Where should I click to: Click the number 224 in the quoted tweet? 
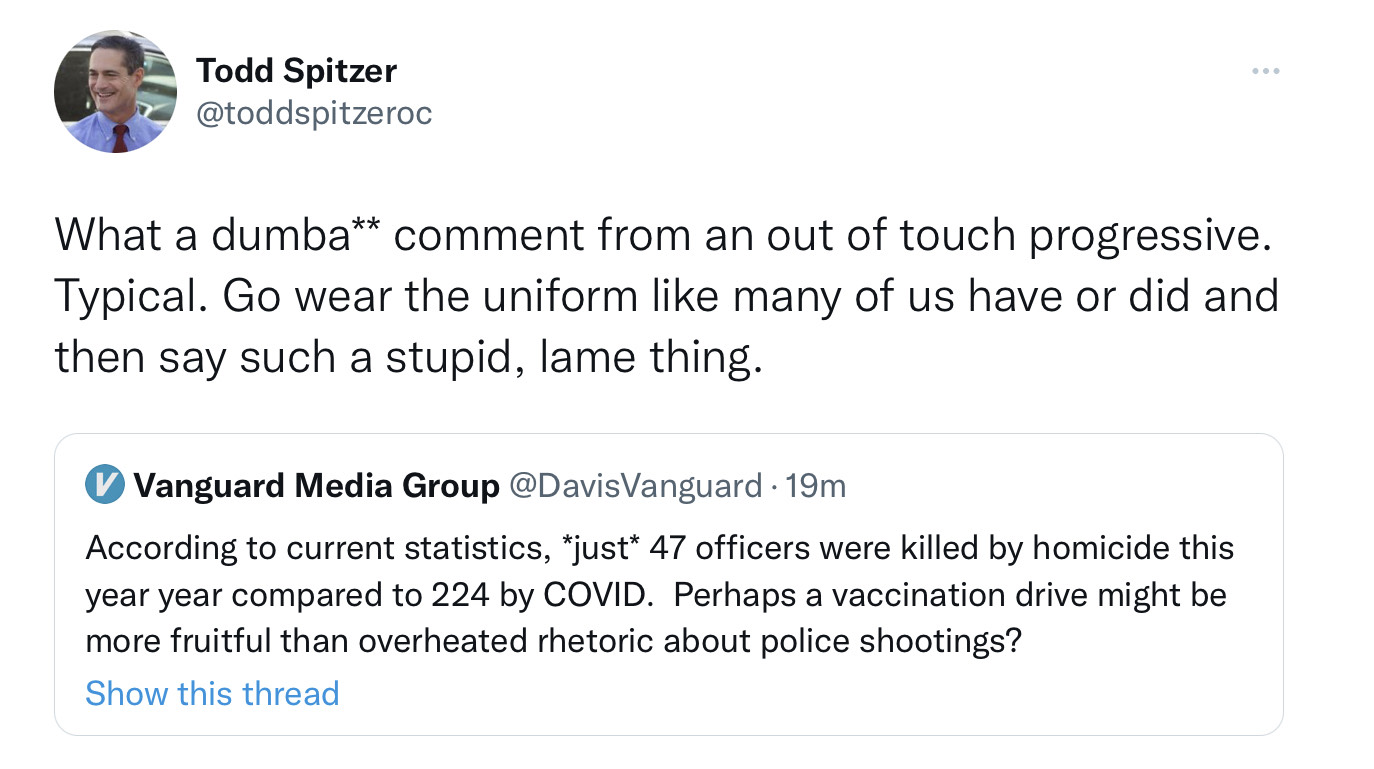coord(459,595)
